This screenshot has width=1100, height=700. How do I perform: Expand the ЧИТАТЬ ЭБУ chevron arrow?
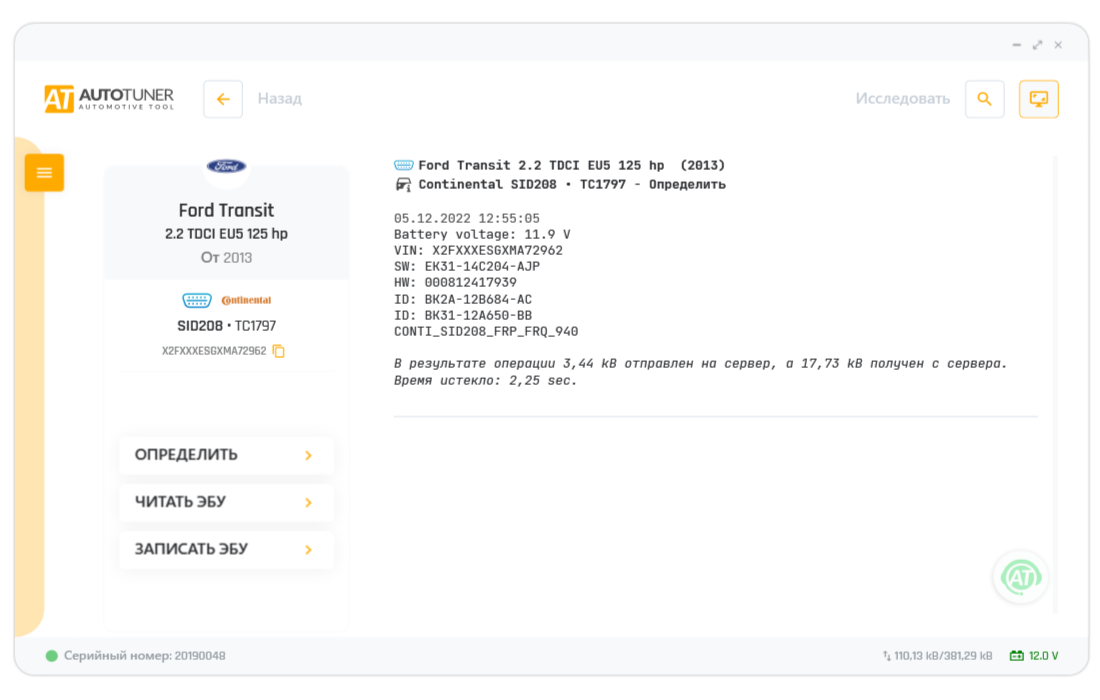pyautogui.click(x=308, y=502)
